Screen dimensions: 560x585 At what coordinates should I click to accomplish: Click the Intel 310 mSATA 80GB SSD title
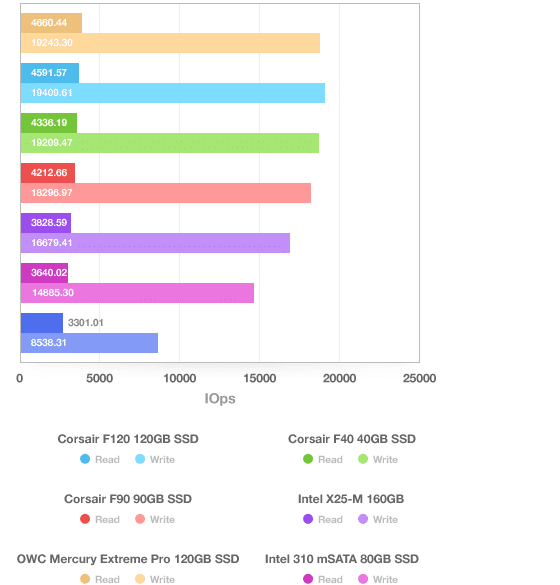pyautogui.click(x=342, y=559)
